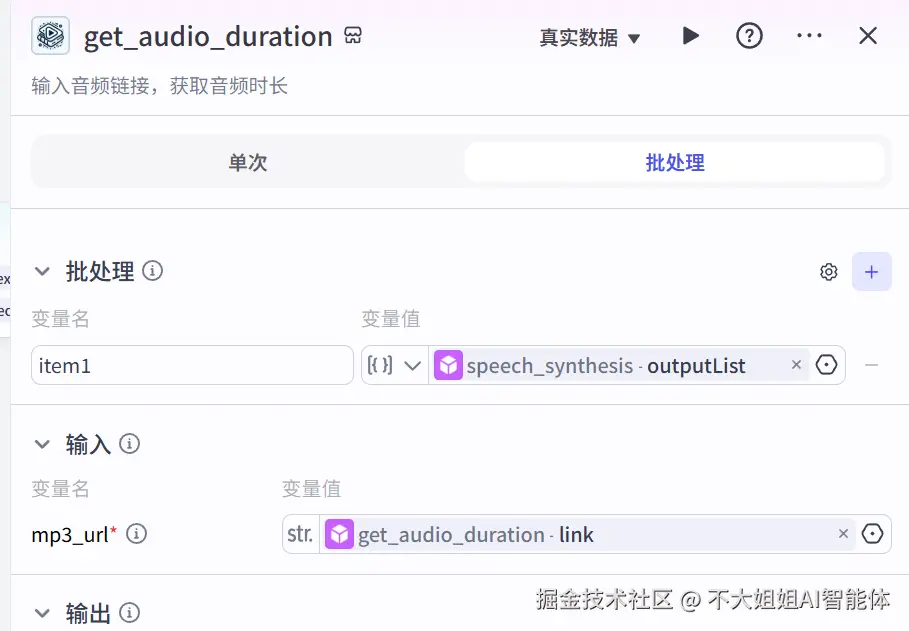Viewport: 909px width, 631px height.
Task: Collapse the 输出 section
Action: [x=43, y=613]
